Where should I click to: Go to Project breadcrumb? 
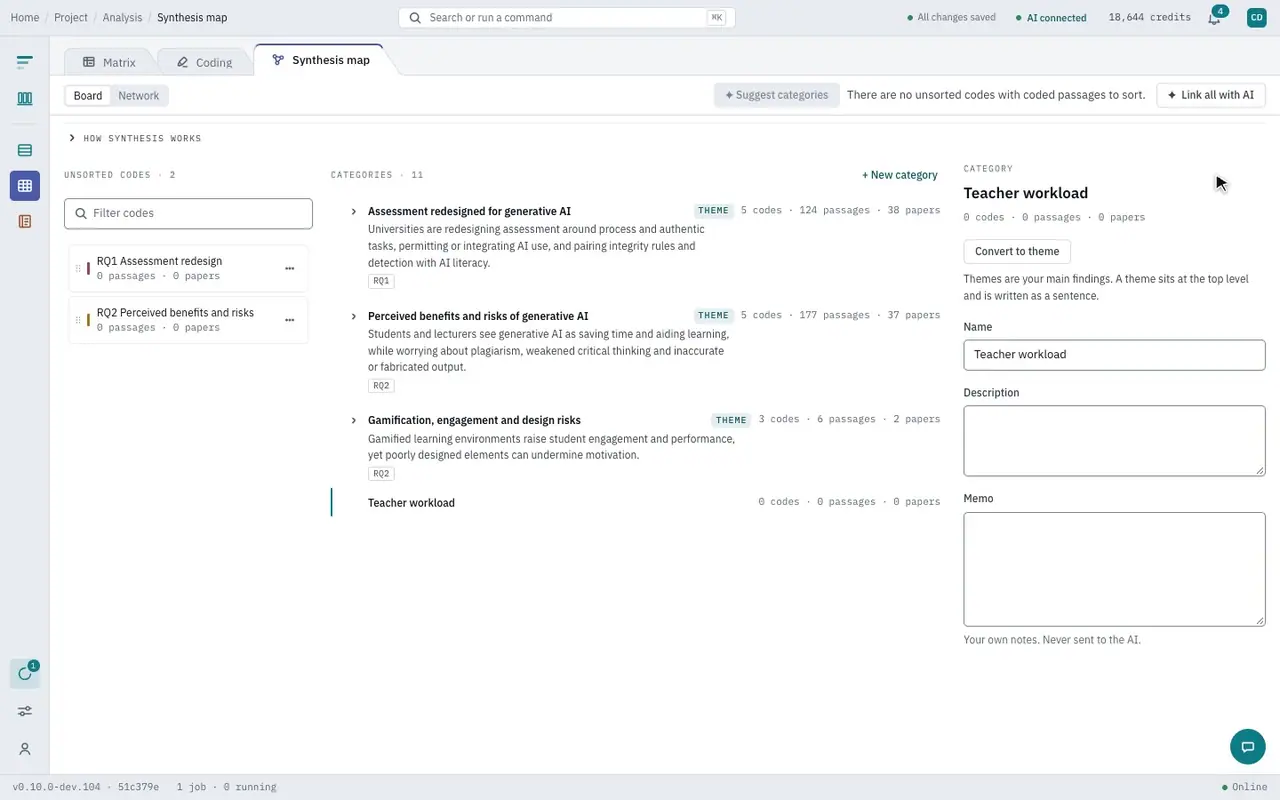71,17
